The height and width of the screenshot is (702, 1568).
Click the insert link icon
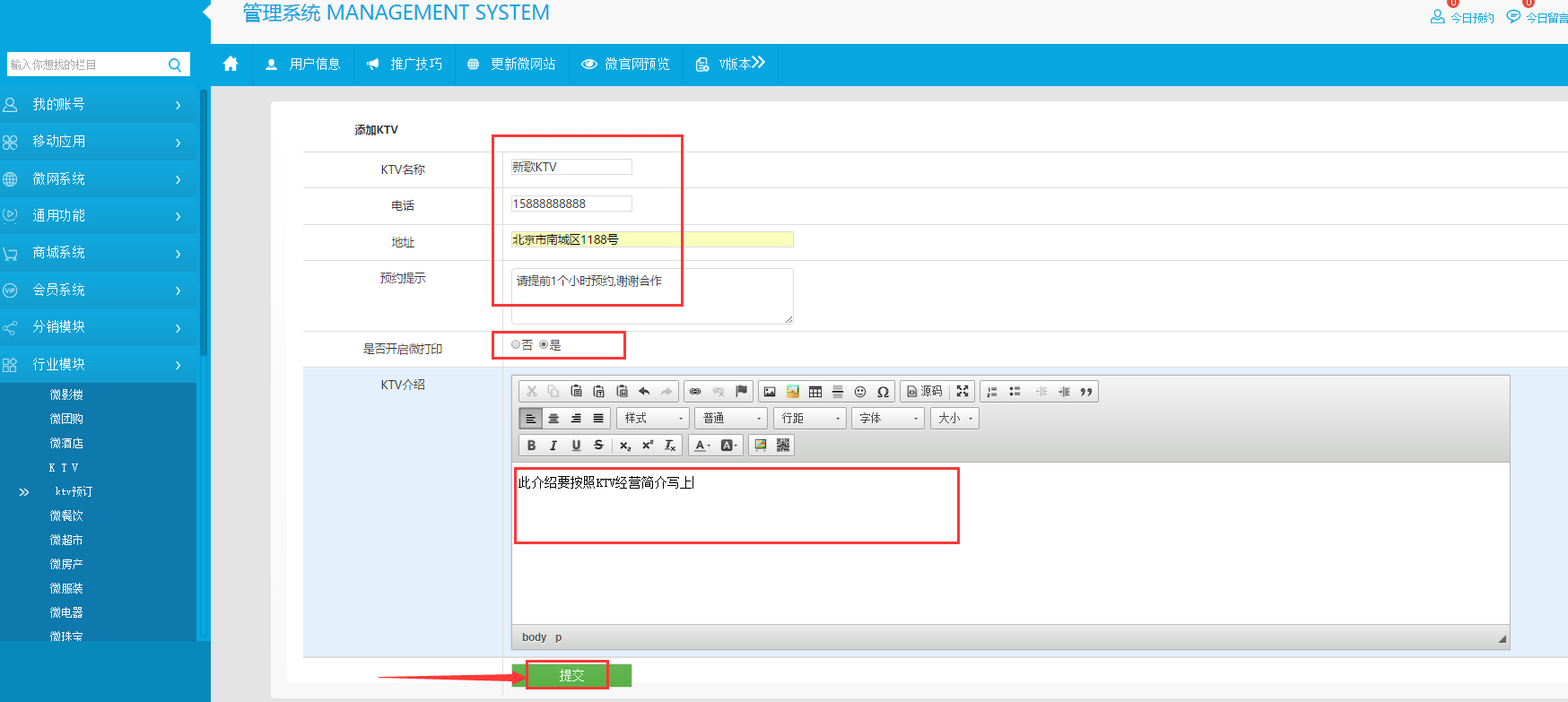[x=695, y=392]
